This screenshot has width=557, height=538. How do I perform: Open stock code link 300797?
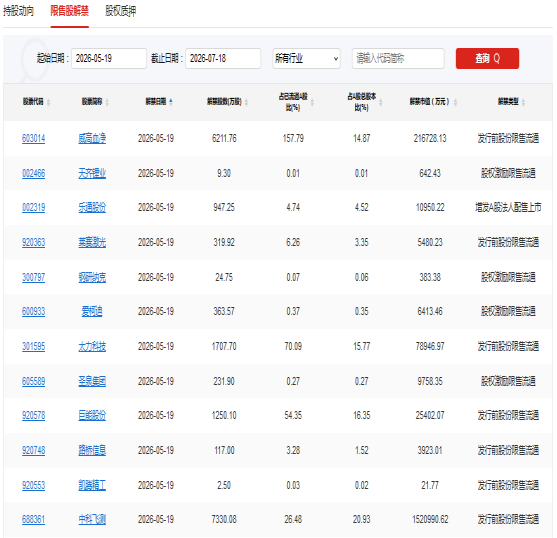coord(34,277)
